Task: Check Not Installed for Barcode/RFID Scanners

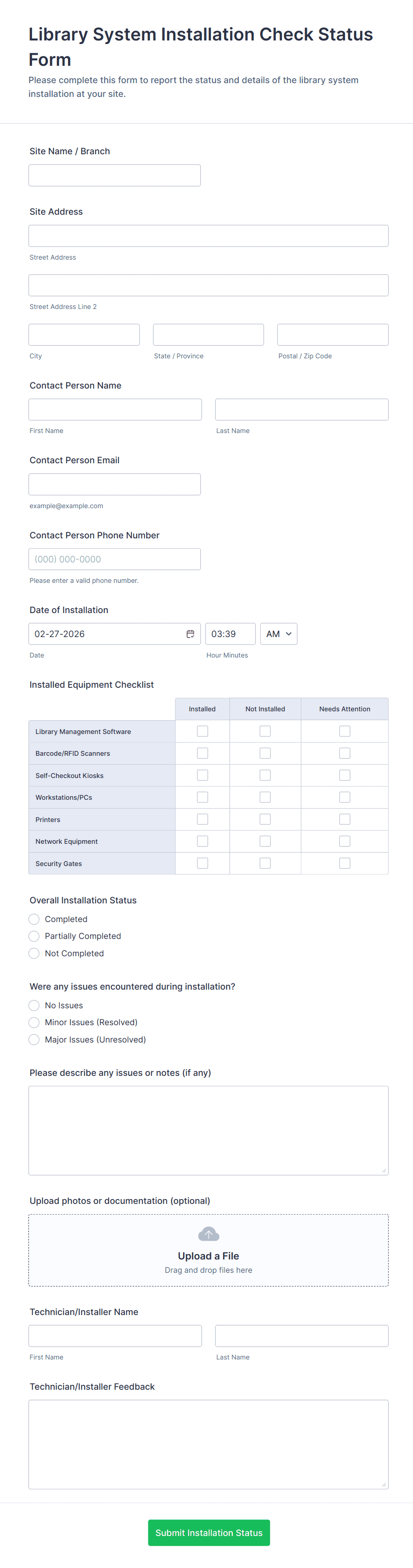Action: coord(265,753)
